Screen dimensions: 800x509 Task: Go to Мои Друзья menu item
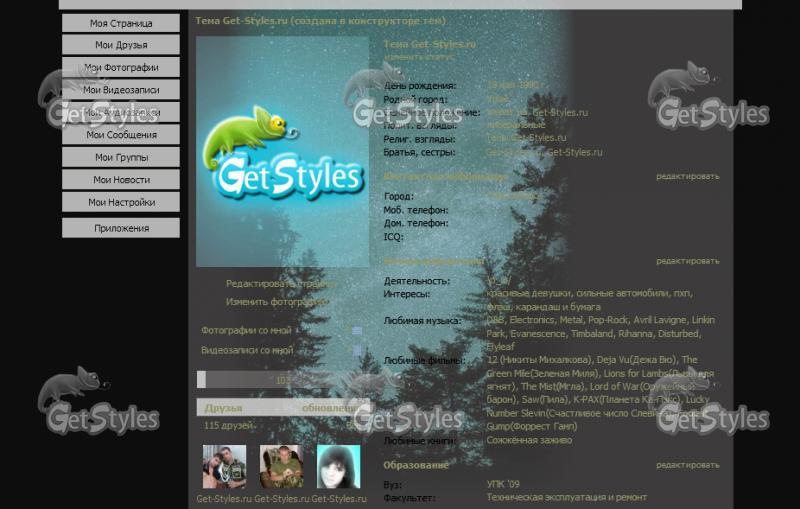[121, 45]
